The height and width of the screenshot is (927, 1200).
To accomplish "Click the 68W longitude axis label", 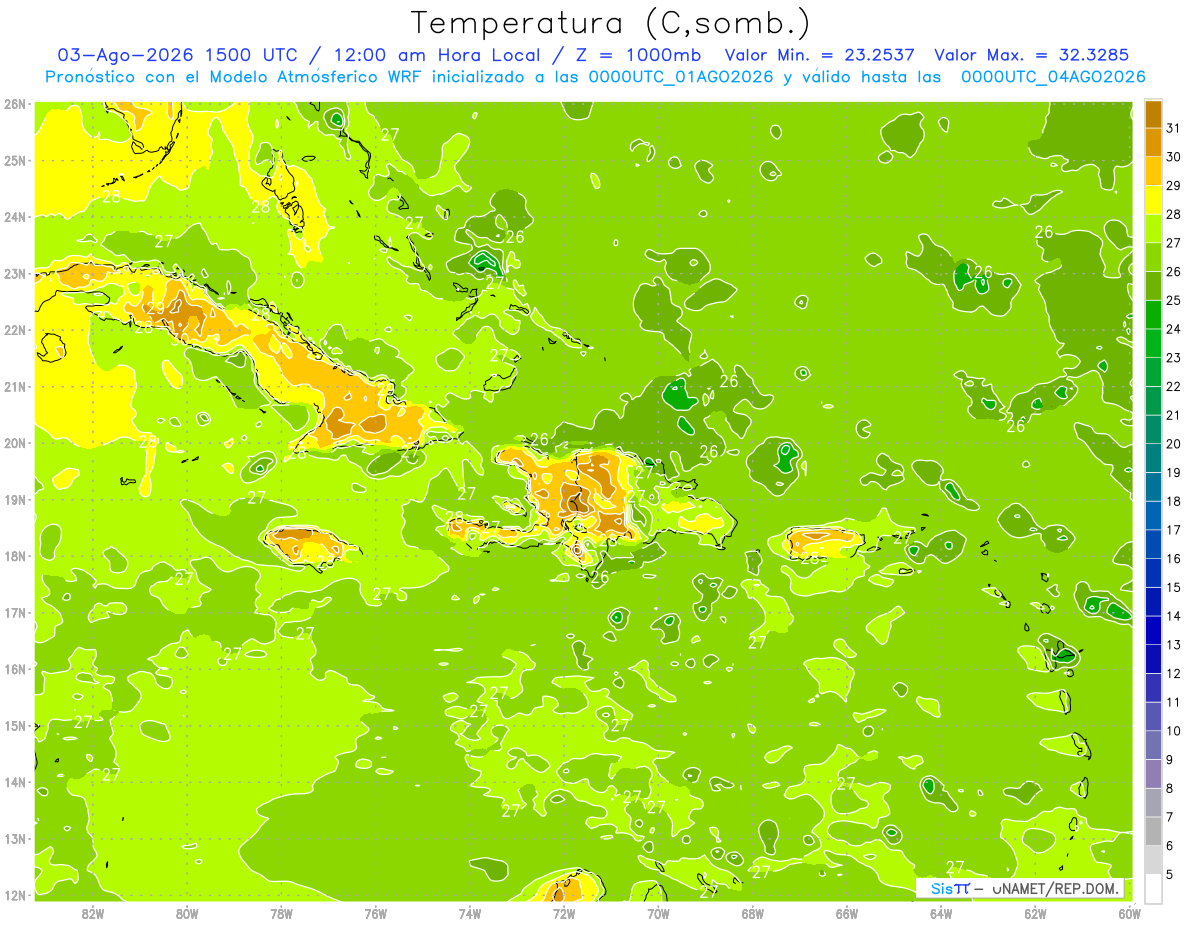I will 752,913.
